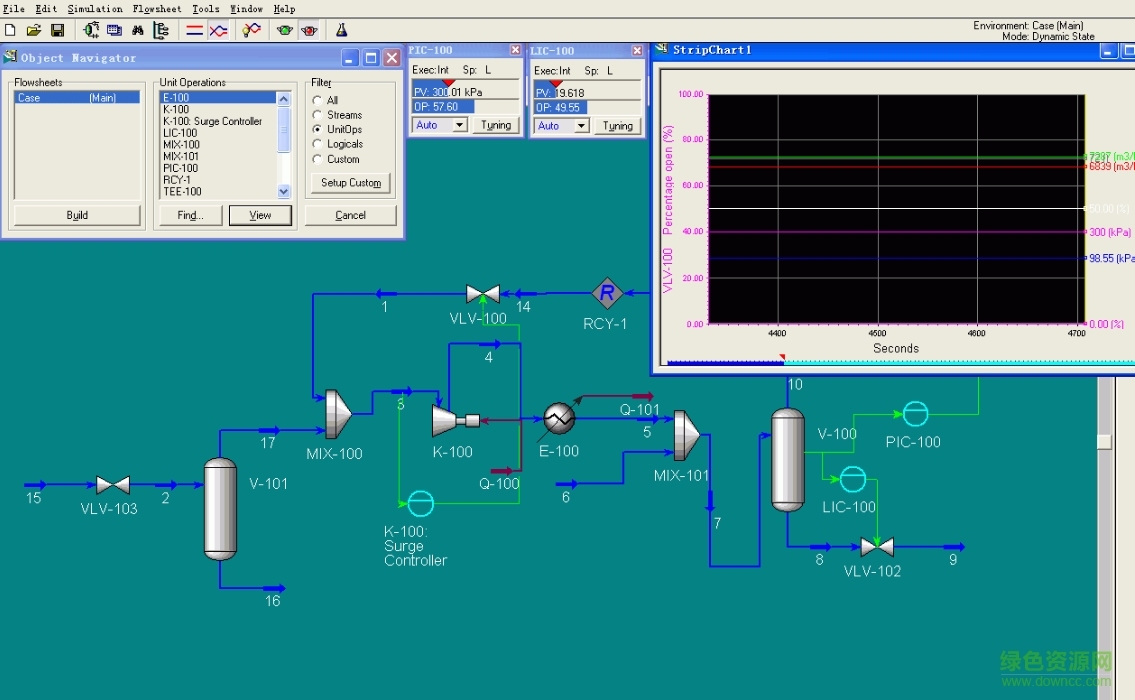Select the E-100 cooler icon

(559, 418)
